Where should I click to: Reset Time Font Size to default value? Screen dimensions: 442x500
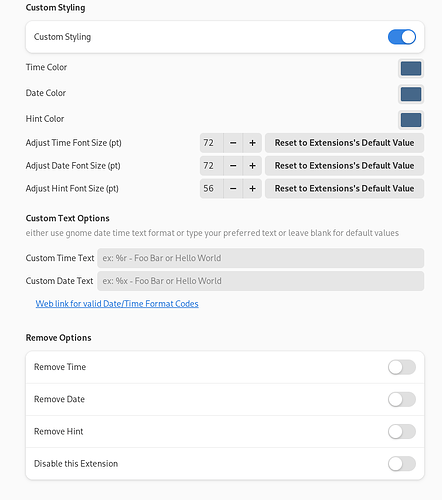[344, 143]
